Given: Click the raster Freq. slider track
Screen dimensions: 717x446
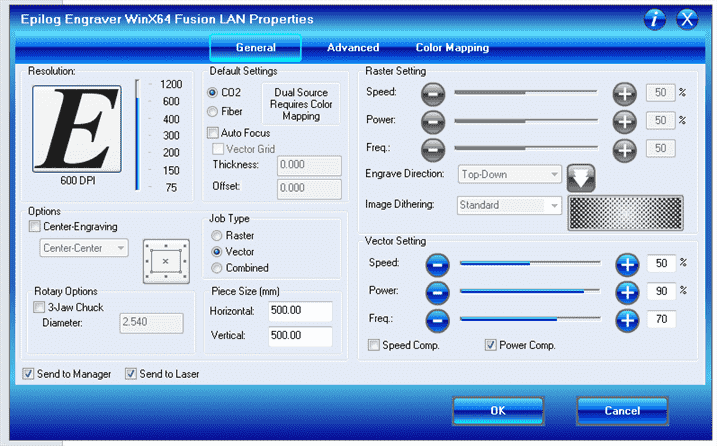Looking at the screenshot, I should click(x=526, y=148).
